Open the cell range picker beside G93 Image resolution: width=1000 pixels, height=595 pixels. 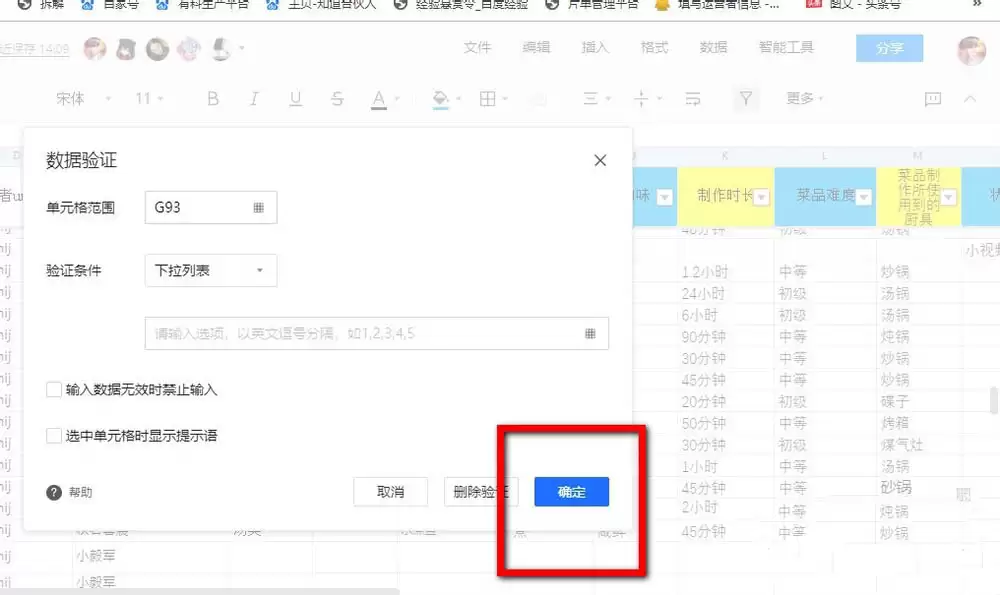coord(258,208)
